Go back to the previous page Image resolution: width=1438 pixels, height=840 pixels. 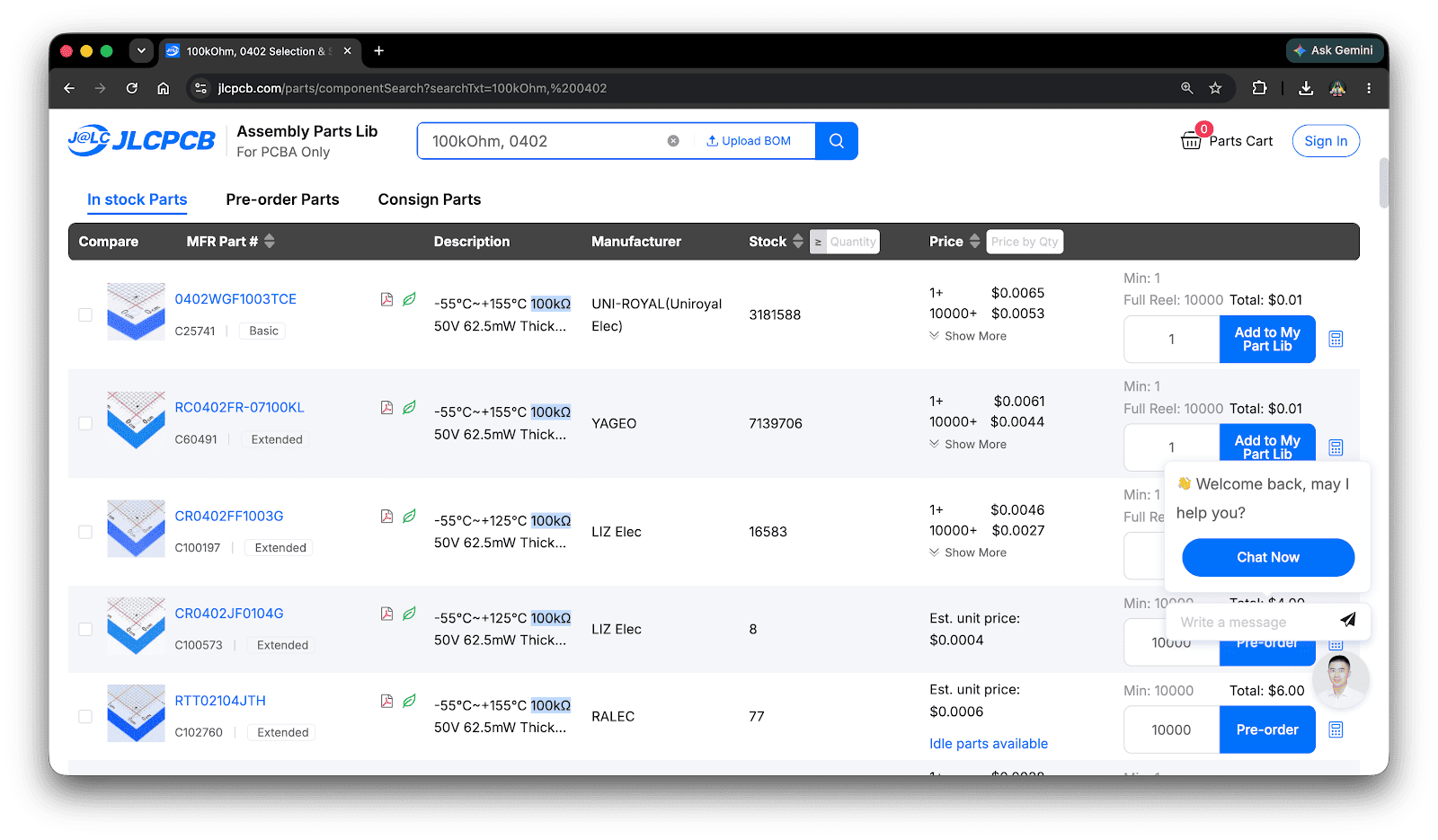69,88
